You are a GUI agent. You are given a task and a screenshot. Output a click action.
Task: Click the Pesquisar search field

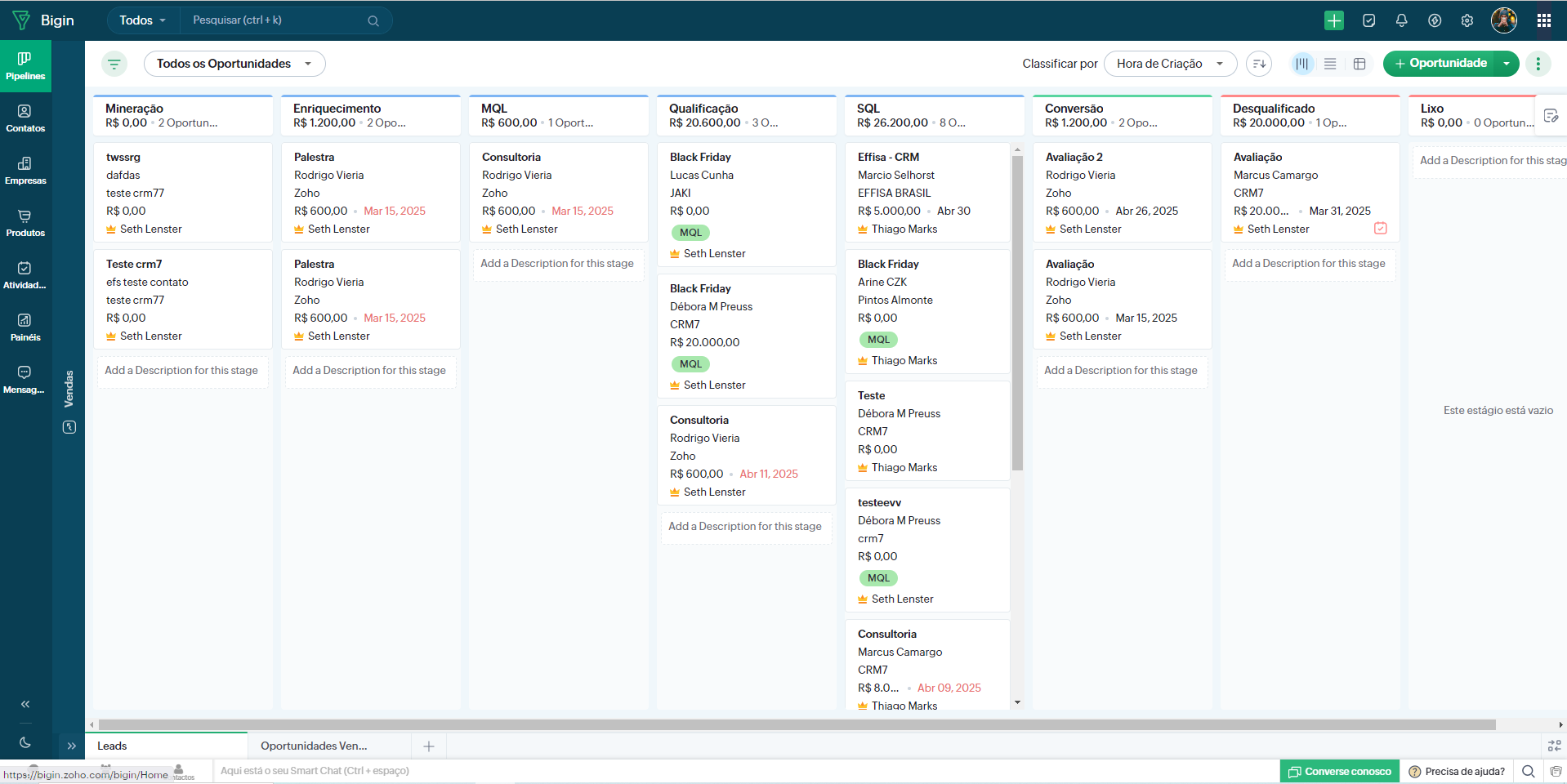click(x=278, y=20)
